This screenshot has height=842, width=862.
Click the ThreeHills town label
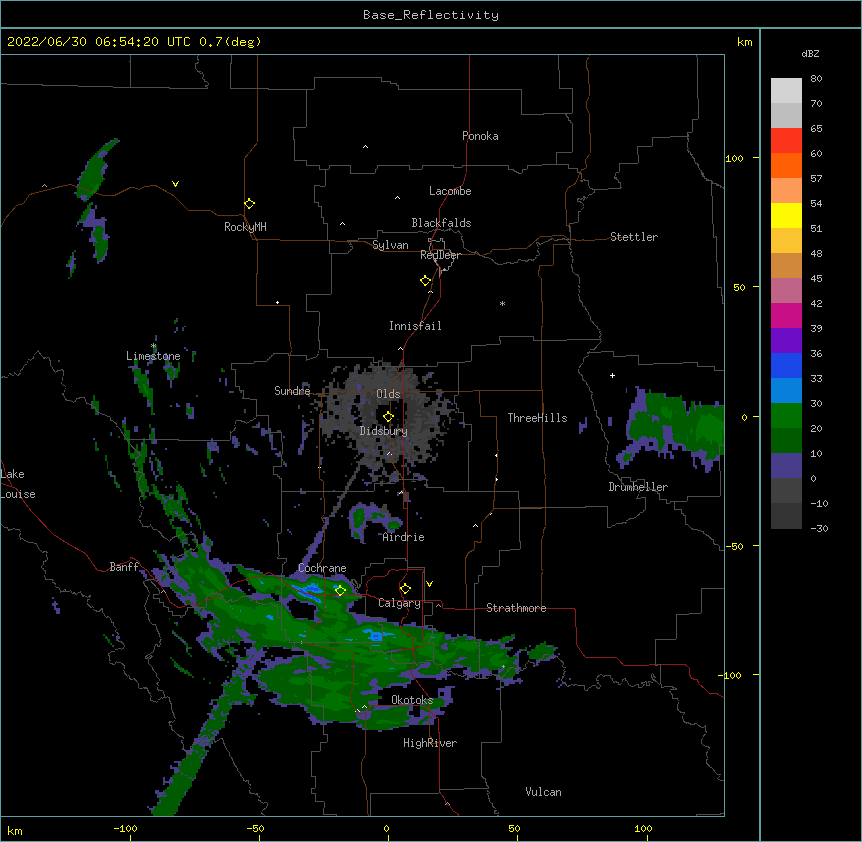pyautogui.click(x=537, y=418)
